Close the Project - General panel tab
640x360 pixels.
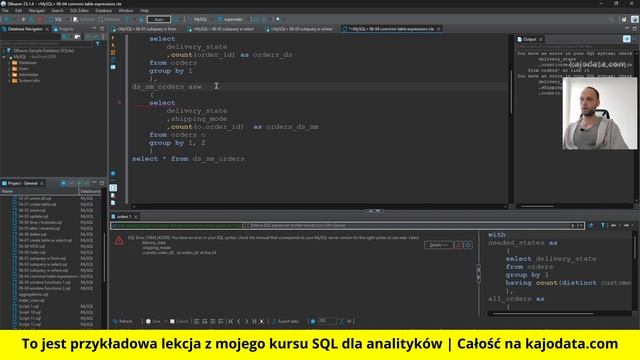[x=42, y=183]
